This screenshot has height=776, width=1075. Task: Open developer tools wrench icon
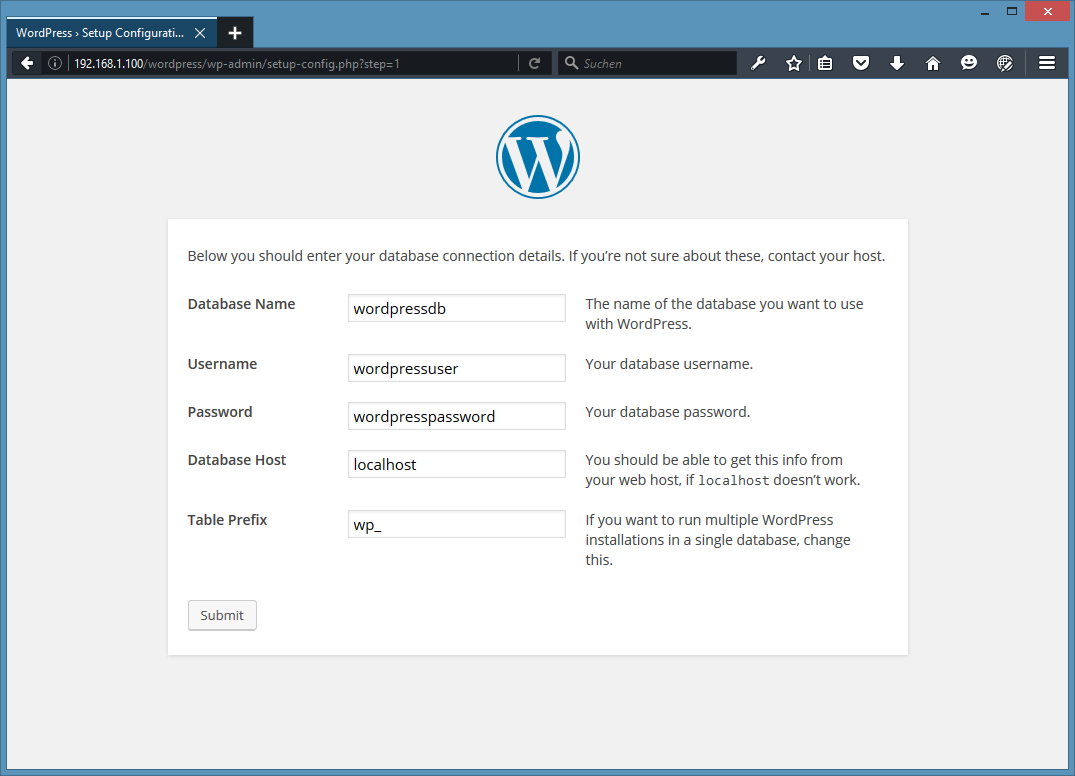point(758,64)
